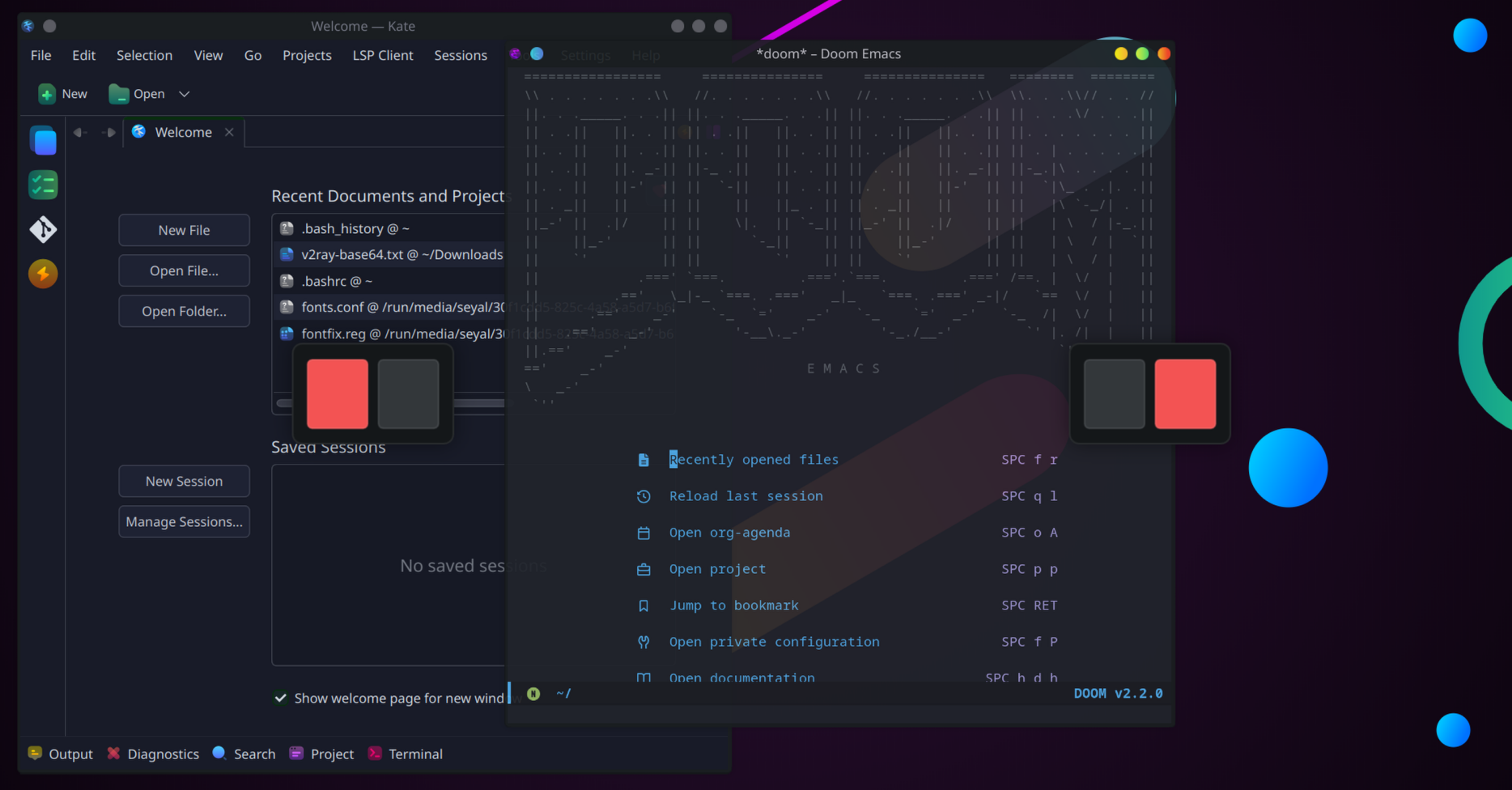
Task: Open Kate's LSP Client menu
Action: click(383, 55)
